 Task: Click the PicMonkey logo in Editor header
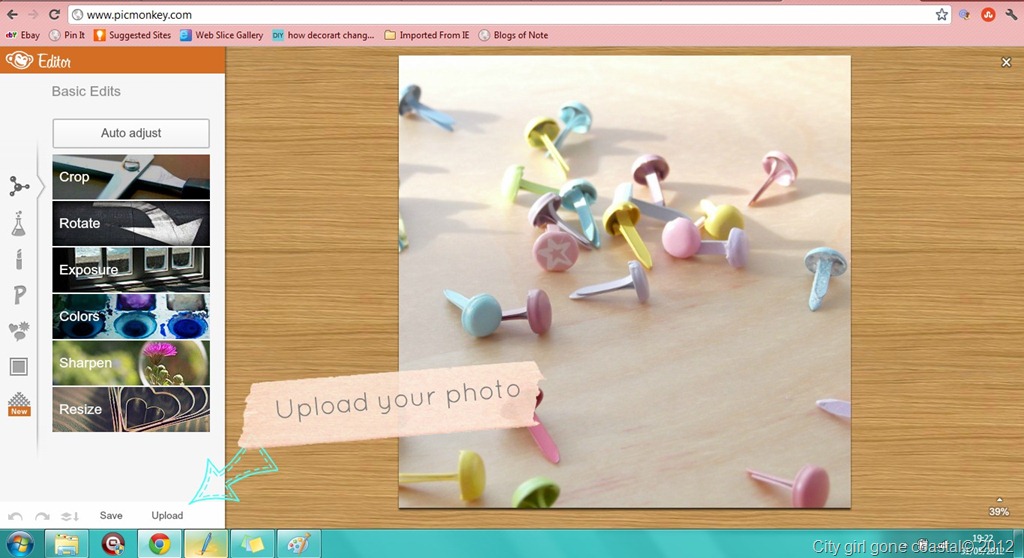tap(19, 61)
